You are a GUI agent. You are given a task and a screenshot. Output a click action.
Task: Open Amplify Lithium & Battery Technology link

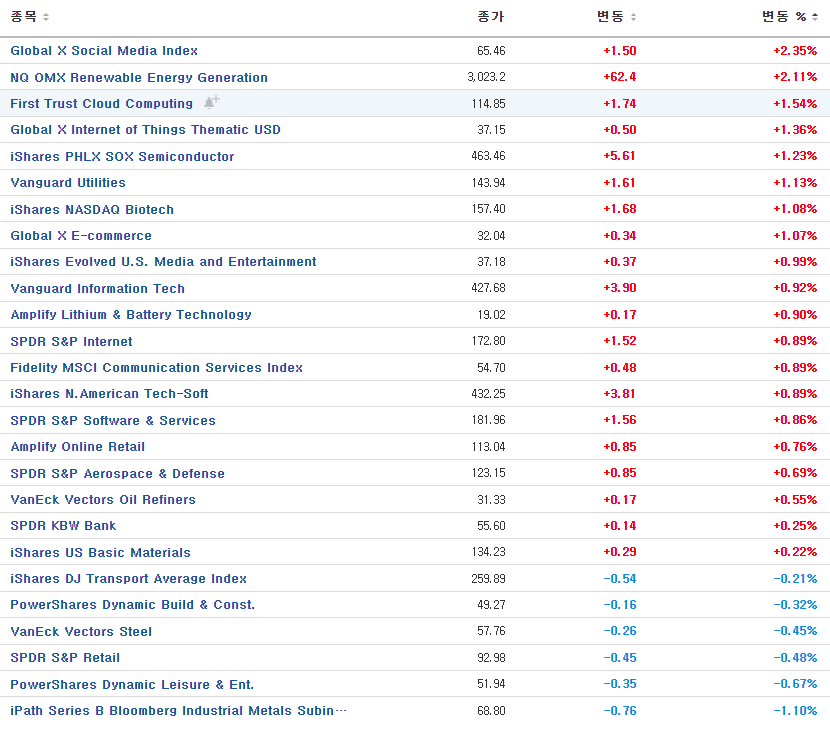(131, 314)
